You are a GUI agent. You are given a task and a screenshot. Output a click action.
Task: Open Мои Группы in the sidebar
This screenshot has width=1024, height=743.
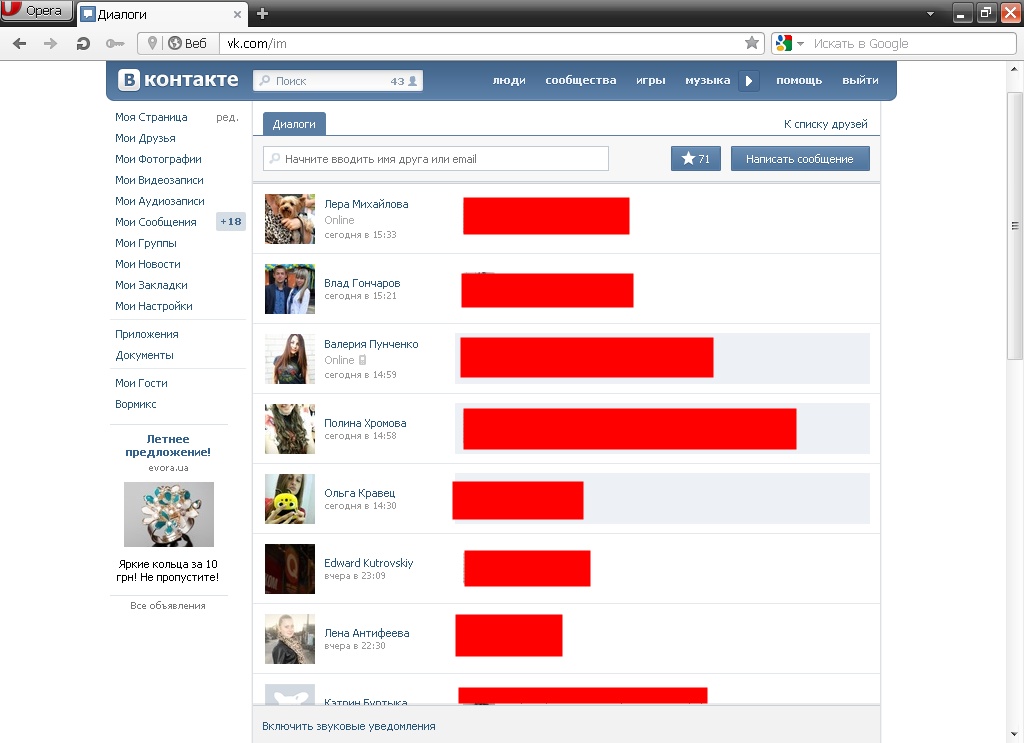146,243
